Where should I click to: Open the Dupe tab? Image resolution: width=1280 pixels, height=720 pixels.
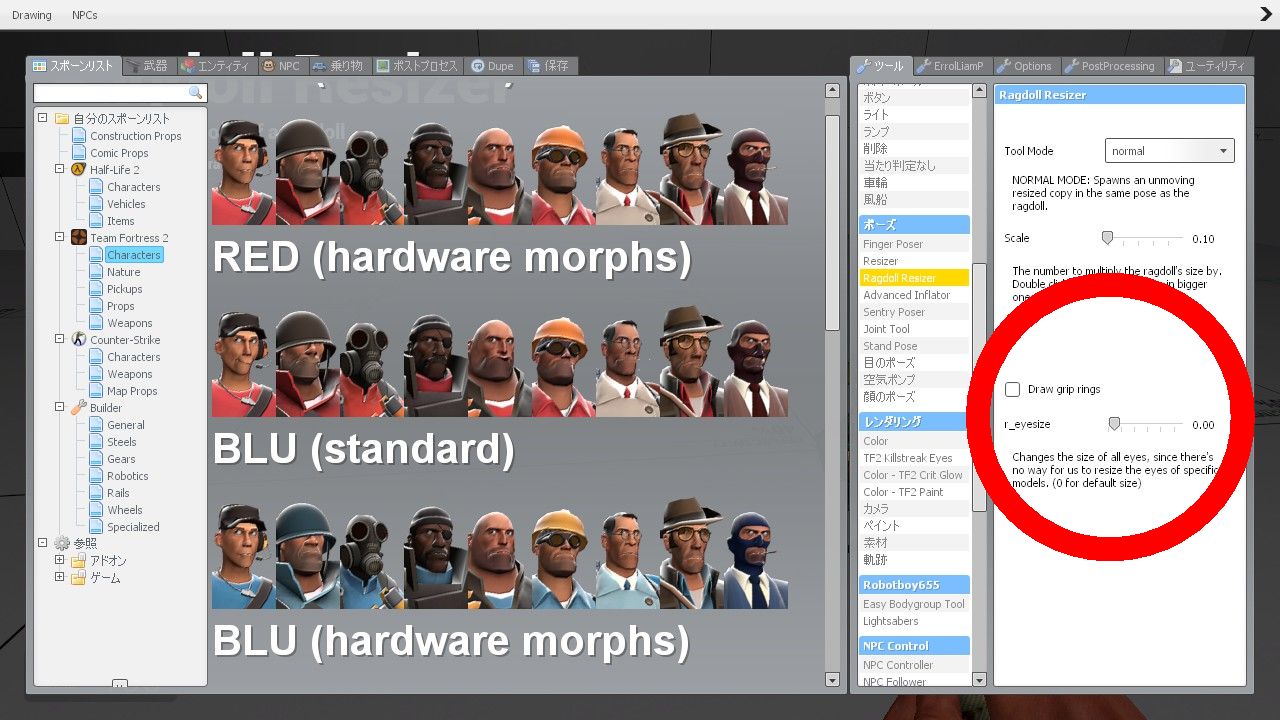492,66
